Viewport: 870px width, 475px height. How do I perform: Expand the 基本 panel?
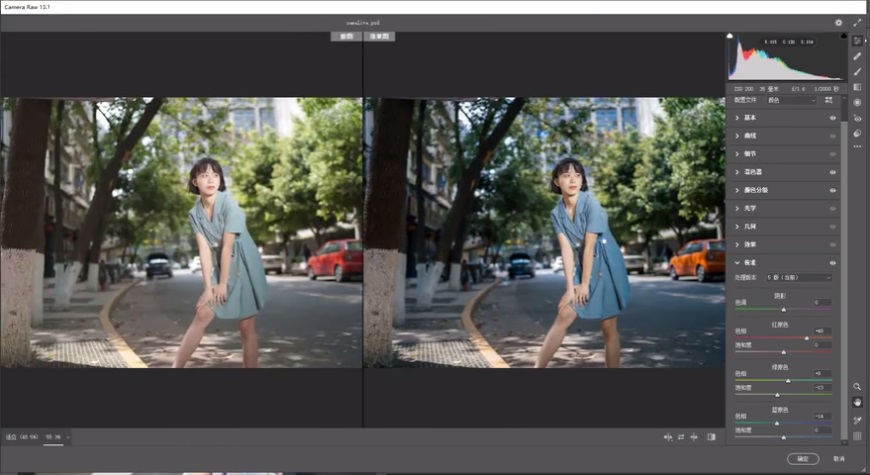click(x=737, y=118)
